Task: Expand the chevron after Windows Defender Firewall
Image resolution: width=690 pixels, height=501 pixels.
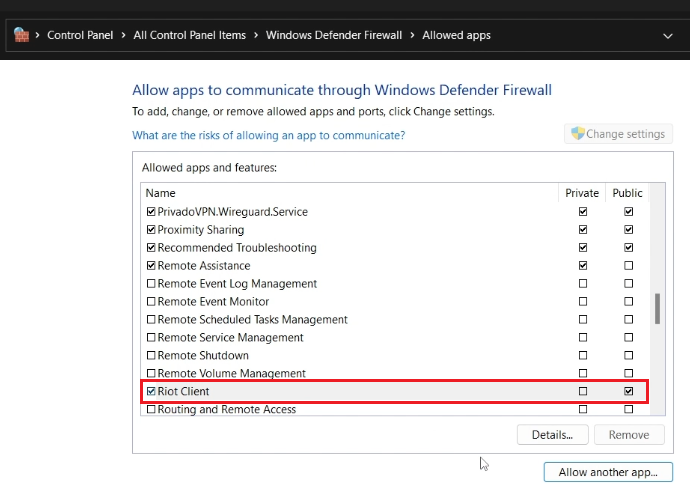Action: coord(412,36)
